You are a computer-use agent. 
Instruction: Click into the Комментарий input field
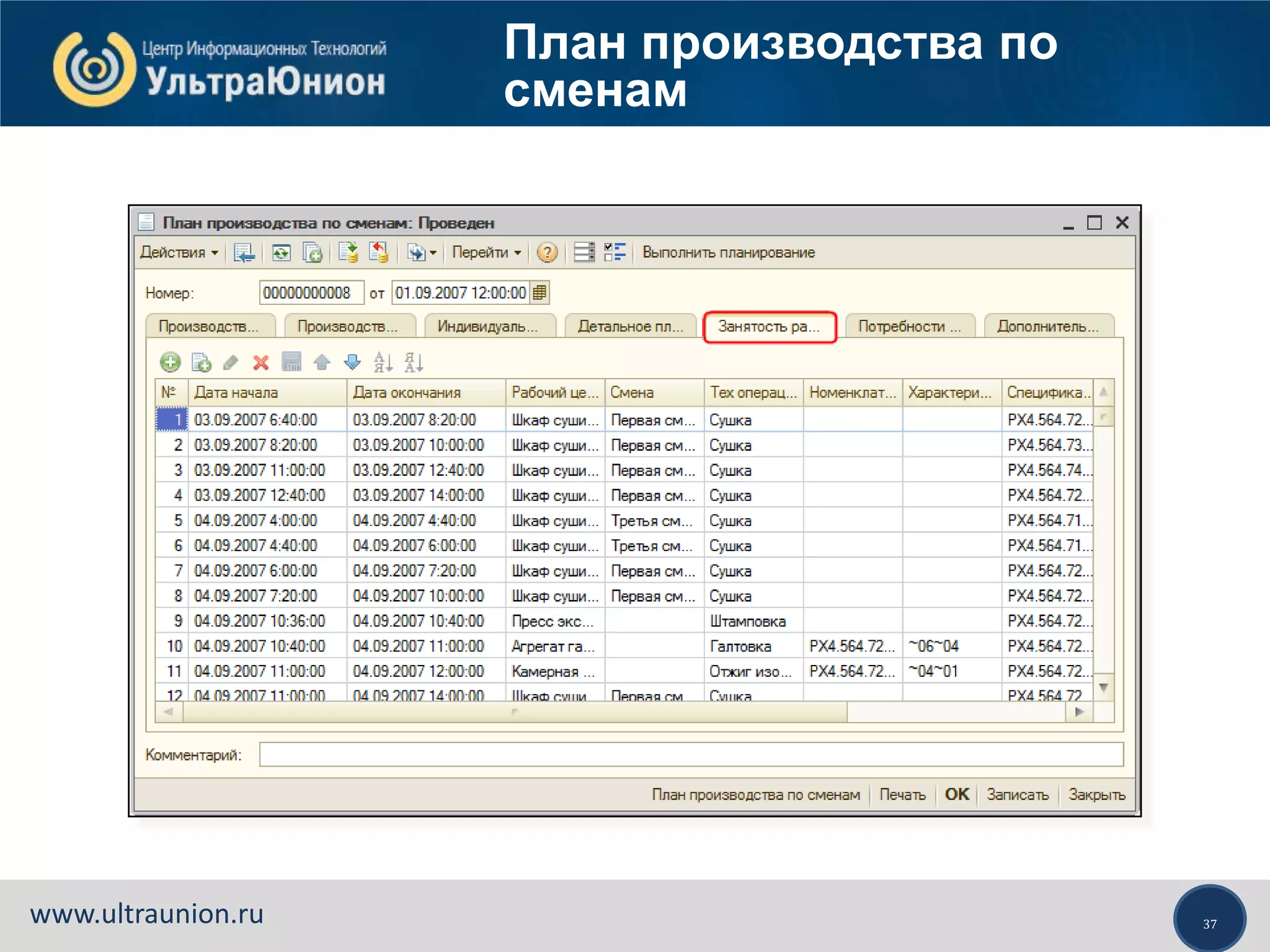pos(691,754)
